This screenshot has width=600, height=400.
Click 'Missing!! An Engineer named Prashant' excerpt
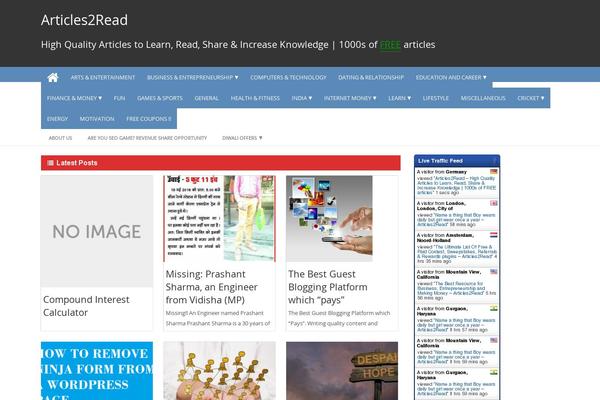(x=215, y=313)
